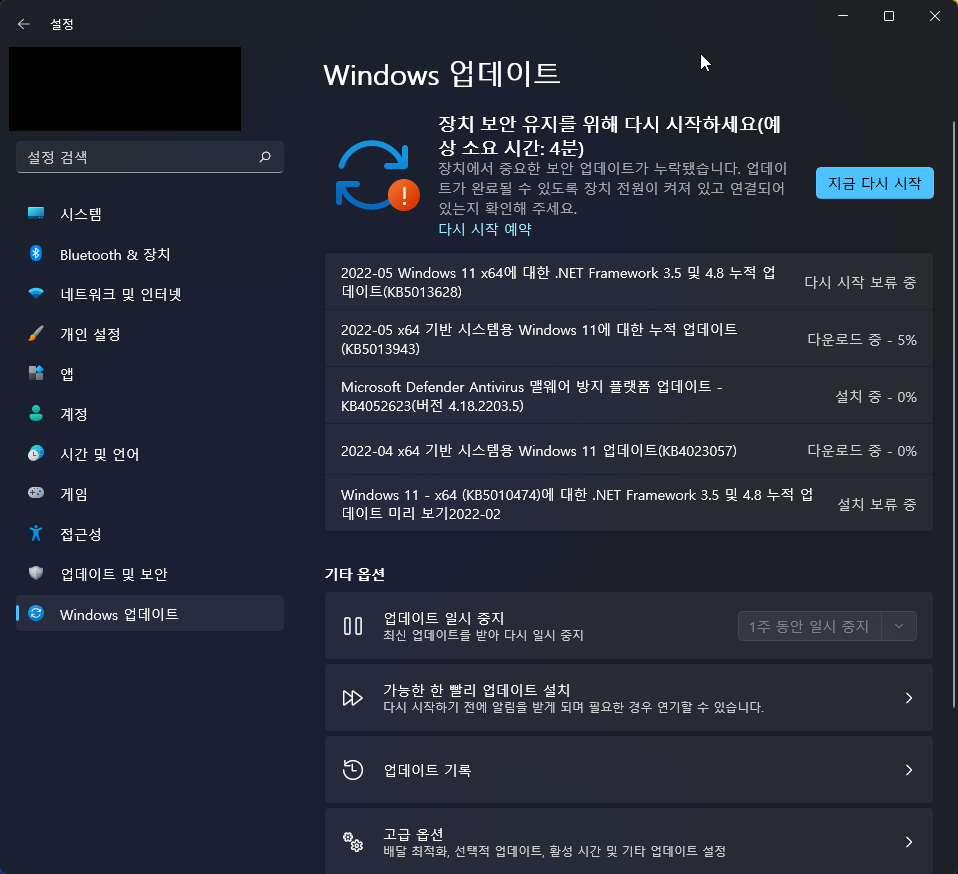Screen dimensions: 958x874
Task: Open 시간 및 언어 category label
Action: tap(100, 454)
